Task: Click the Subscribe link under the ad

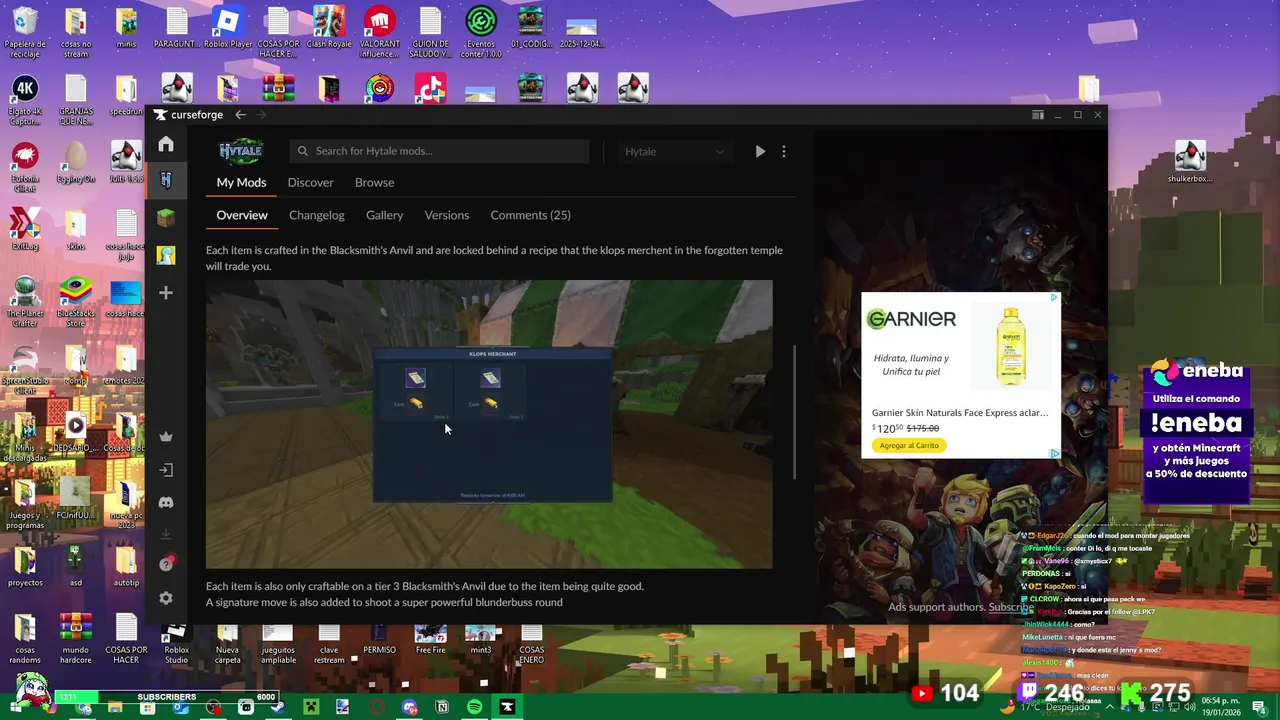Action: (1011, 607)
